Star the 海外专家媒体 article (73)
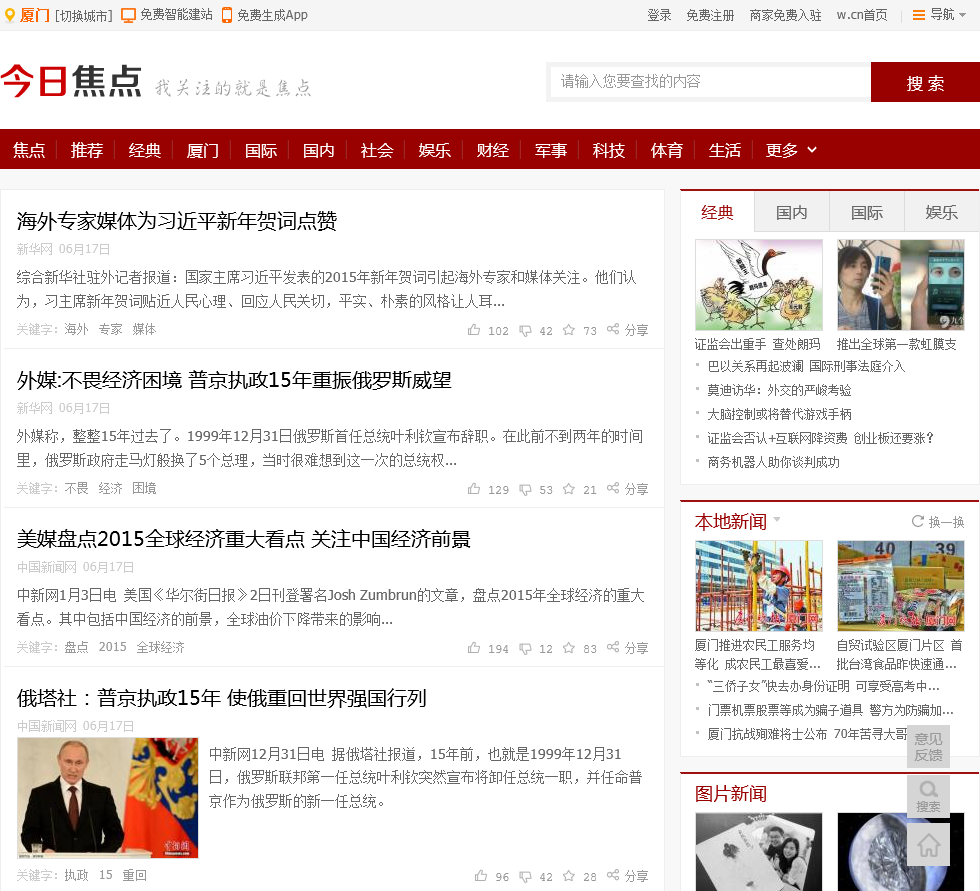980x891 pixels. click(569, 330)
